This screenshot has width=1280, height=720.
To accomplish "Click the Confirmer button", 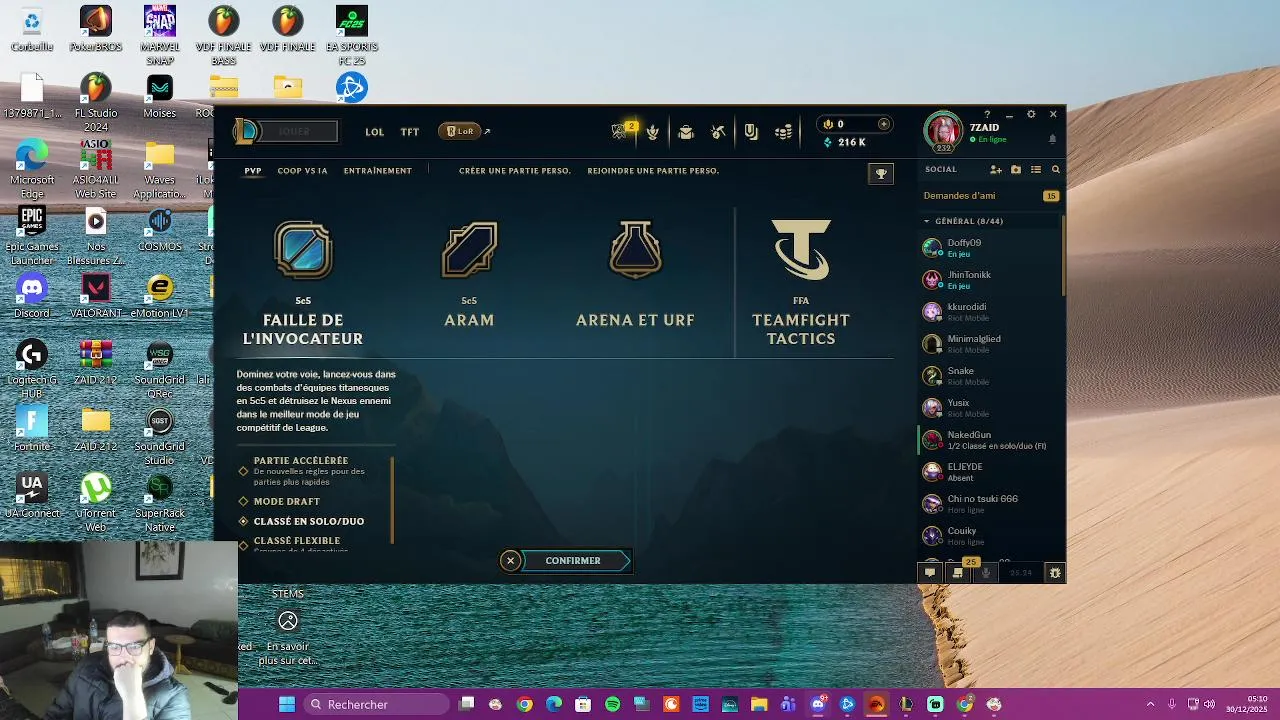I will pyautogui.click(x=576, y=561).
